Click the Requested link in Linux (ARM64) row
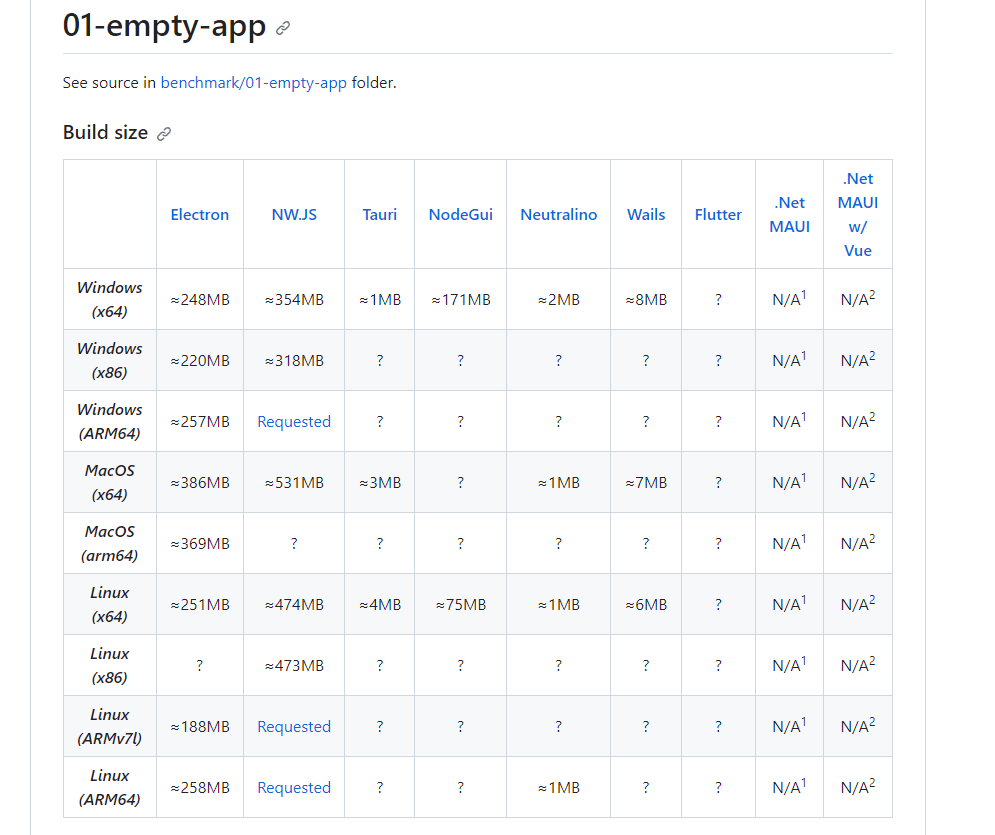995x835 pixels. [294, 787]
